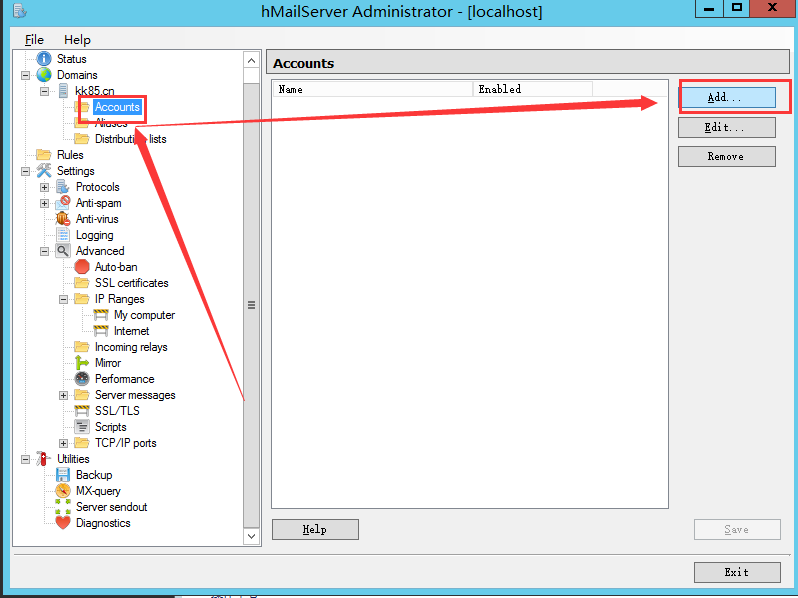Click the Status info icon
The width and height of the screenshot is (798, 598).
pos(44,59)
